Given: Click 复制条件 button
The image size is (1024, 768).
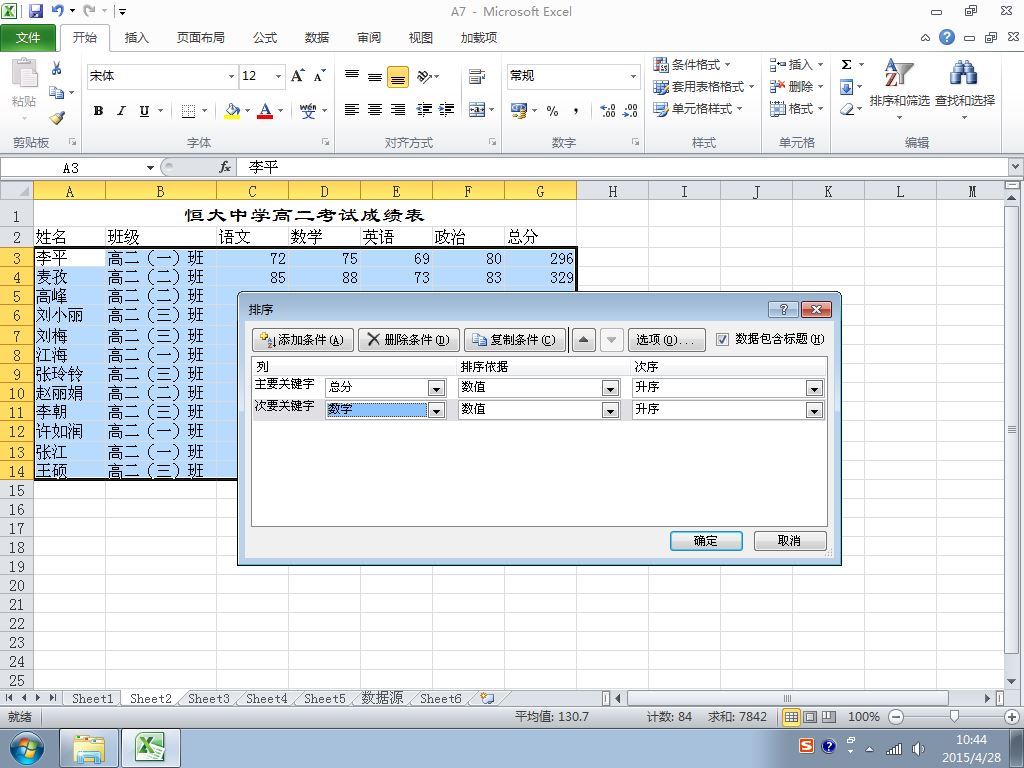Looking at the screenshot, I should [x=515, y=340].
